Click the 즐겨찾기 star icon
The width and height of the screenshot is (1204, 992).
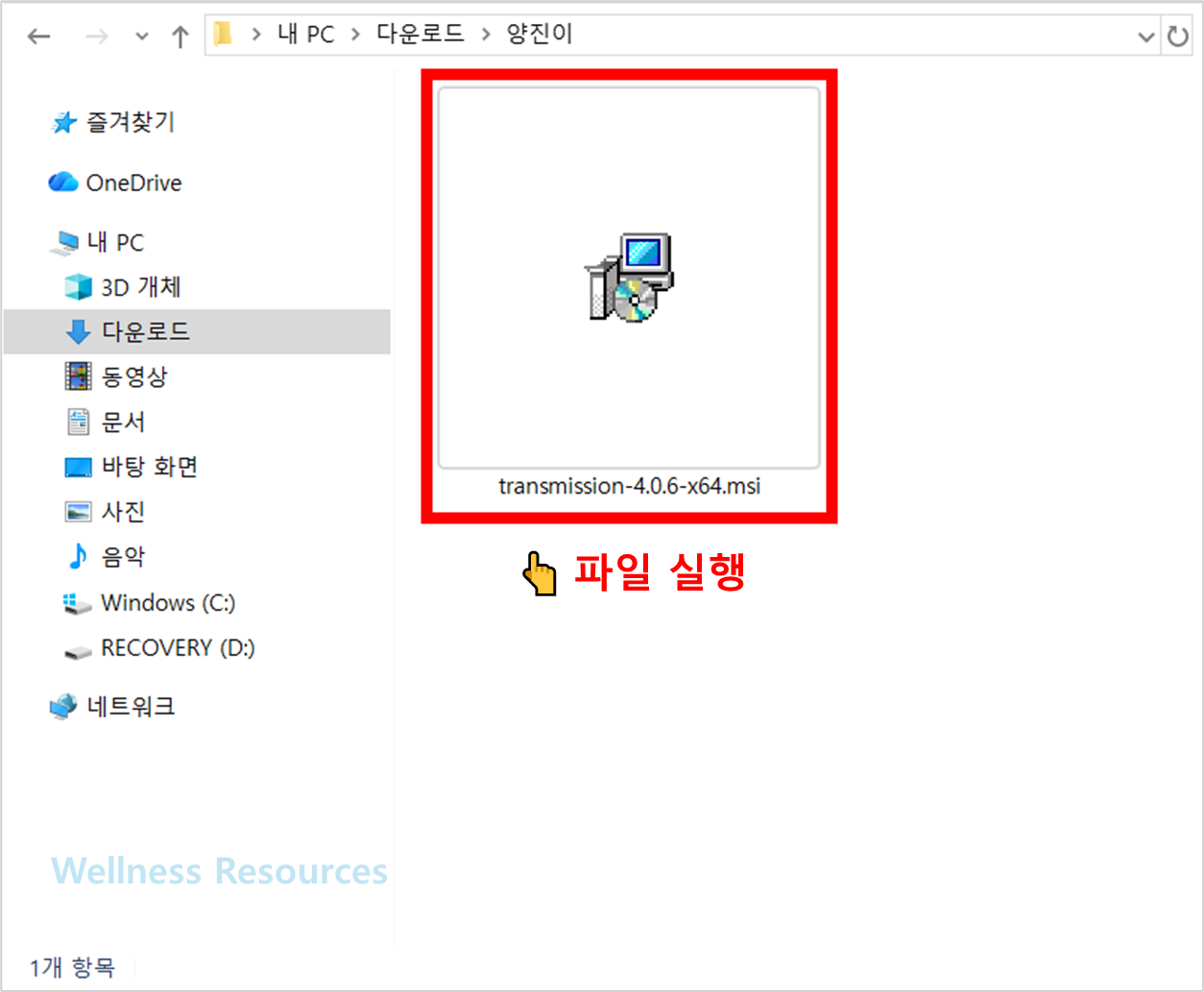(63, 123)
